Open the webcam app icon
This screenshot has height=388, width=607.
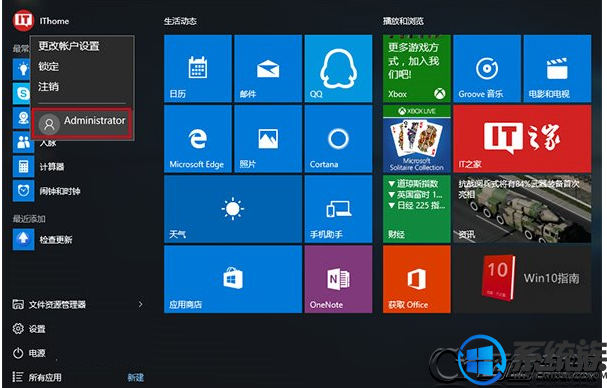(x=22, y=118)
